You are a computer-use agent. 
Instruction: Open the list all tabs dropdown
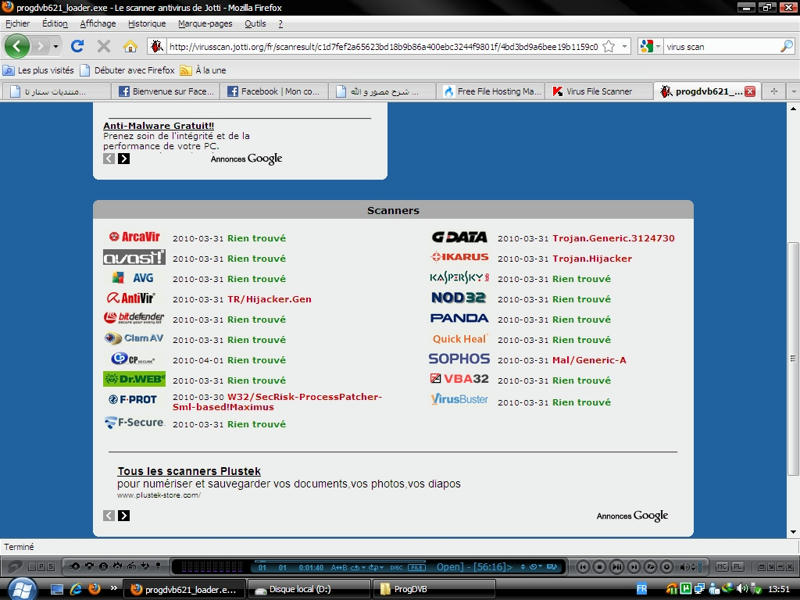[x=793, y=91]
